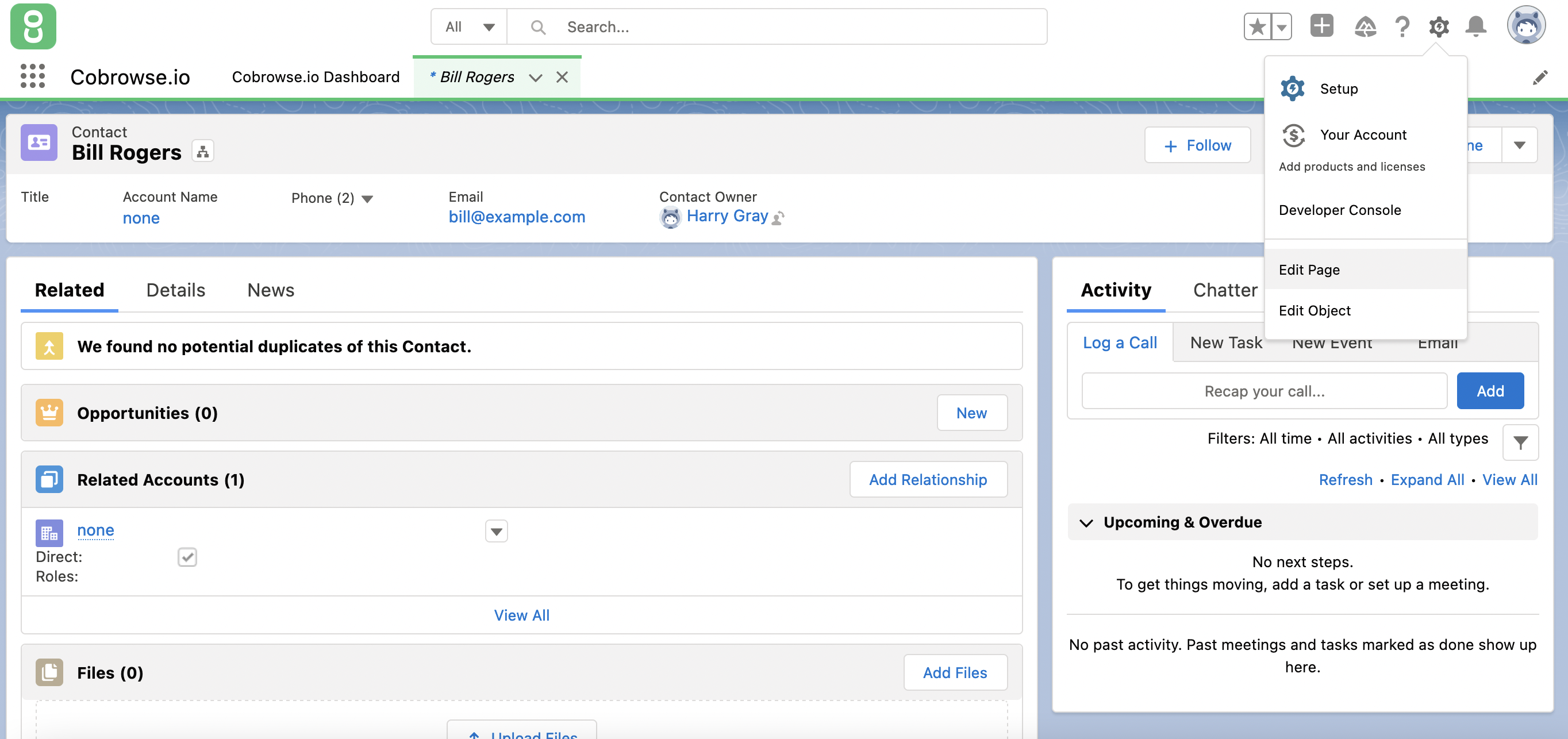The height and width of the screenshot is (739, 1568).
Task: Collapse Upcoming & Overdue section
Action: [x=1086, y=522]
